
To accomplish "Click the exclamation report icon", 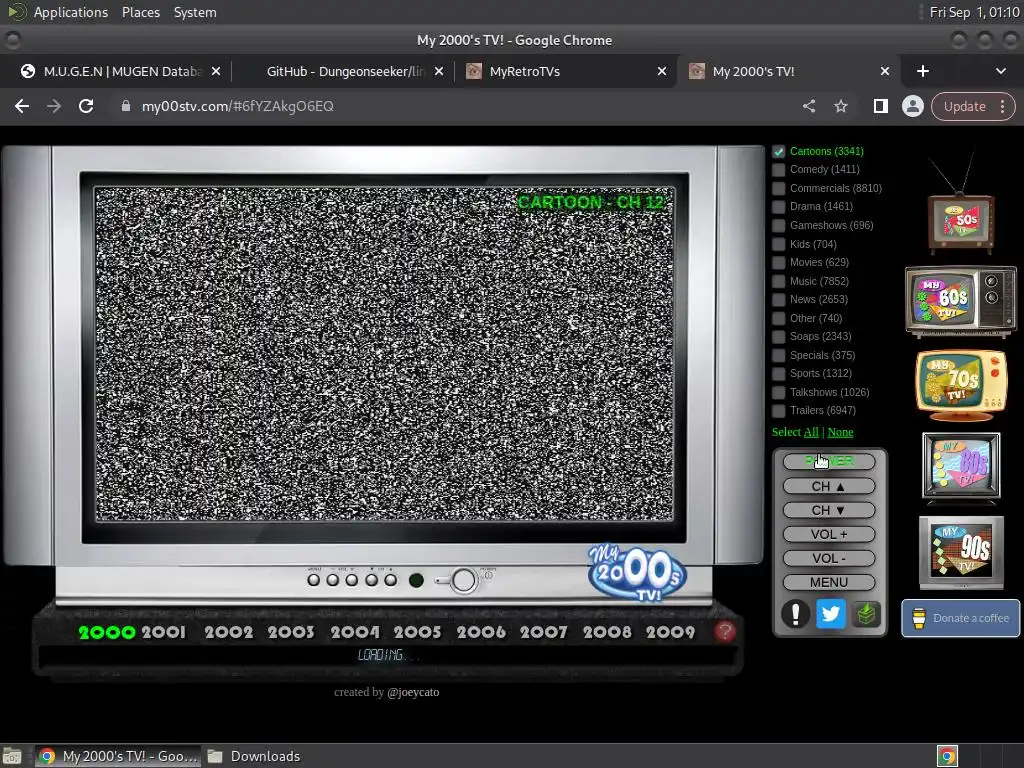I will coord(795,614).
